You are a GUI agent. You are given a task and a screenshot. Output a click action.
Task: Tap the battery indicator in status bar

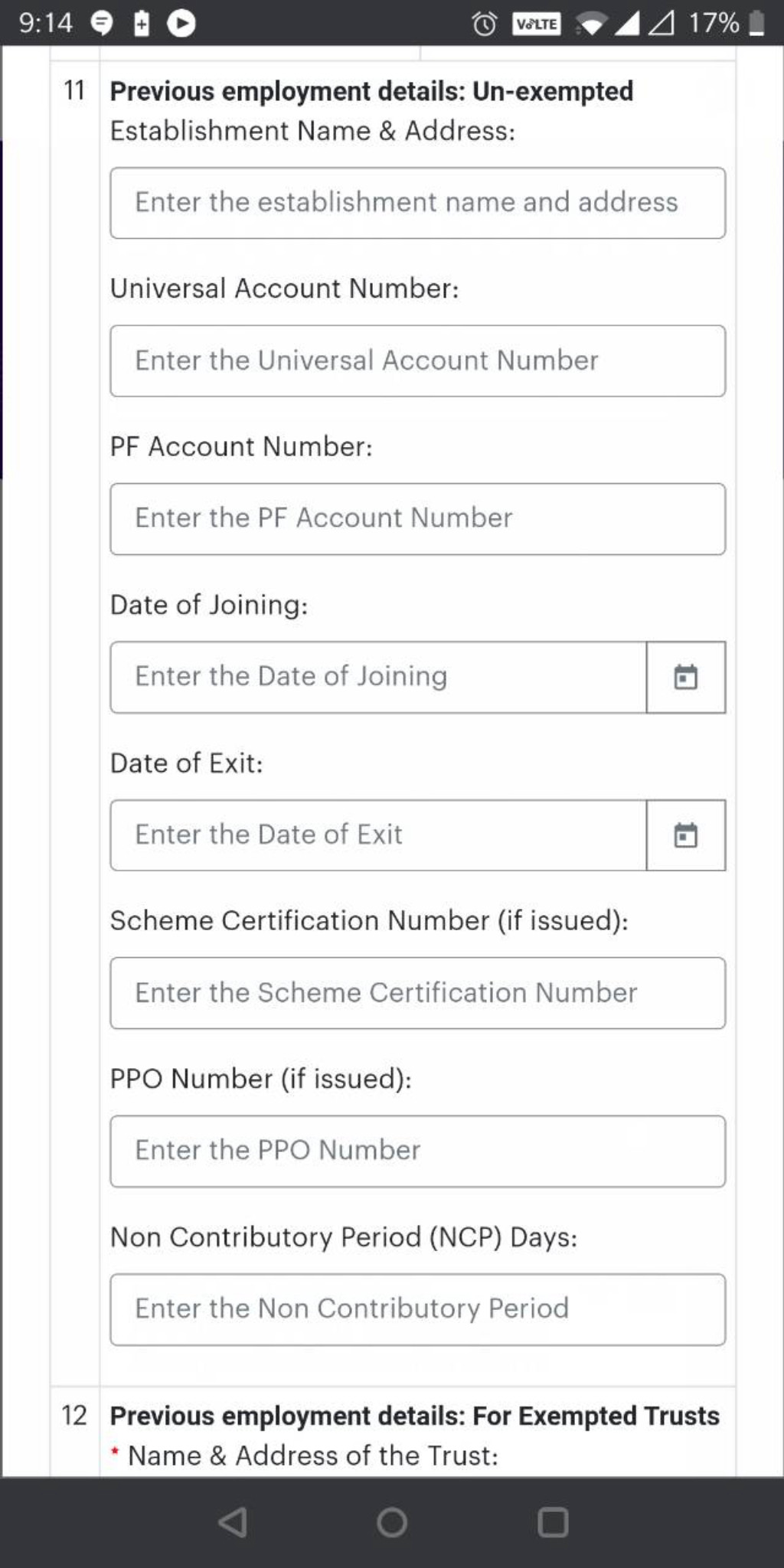pos(756,23)
